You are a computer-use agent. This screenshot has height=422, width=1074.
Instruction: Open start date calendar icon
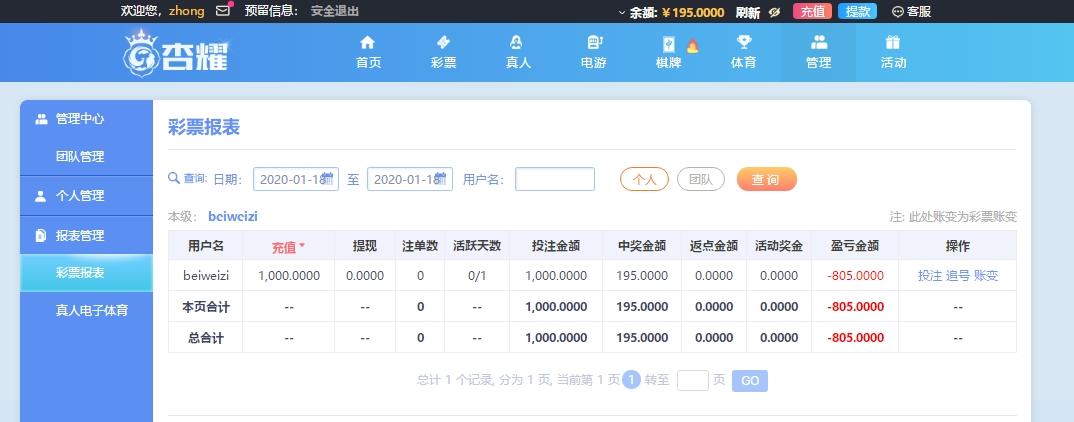click(x=327, y=179)
